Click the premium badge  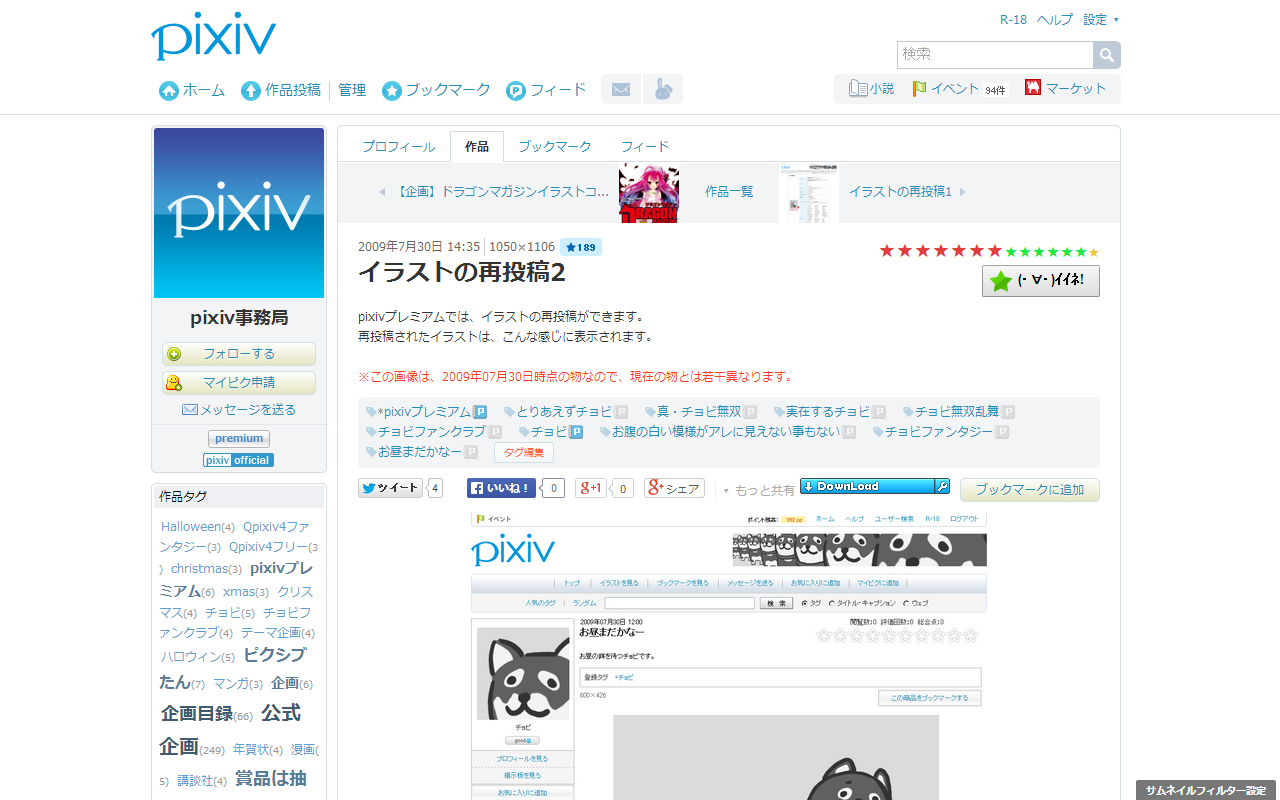239,438
